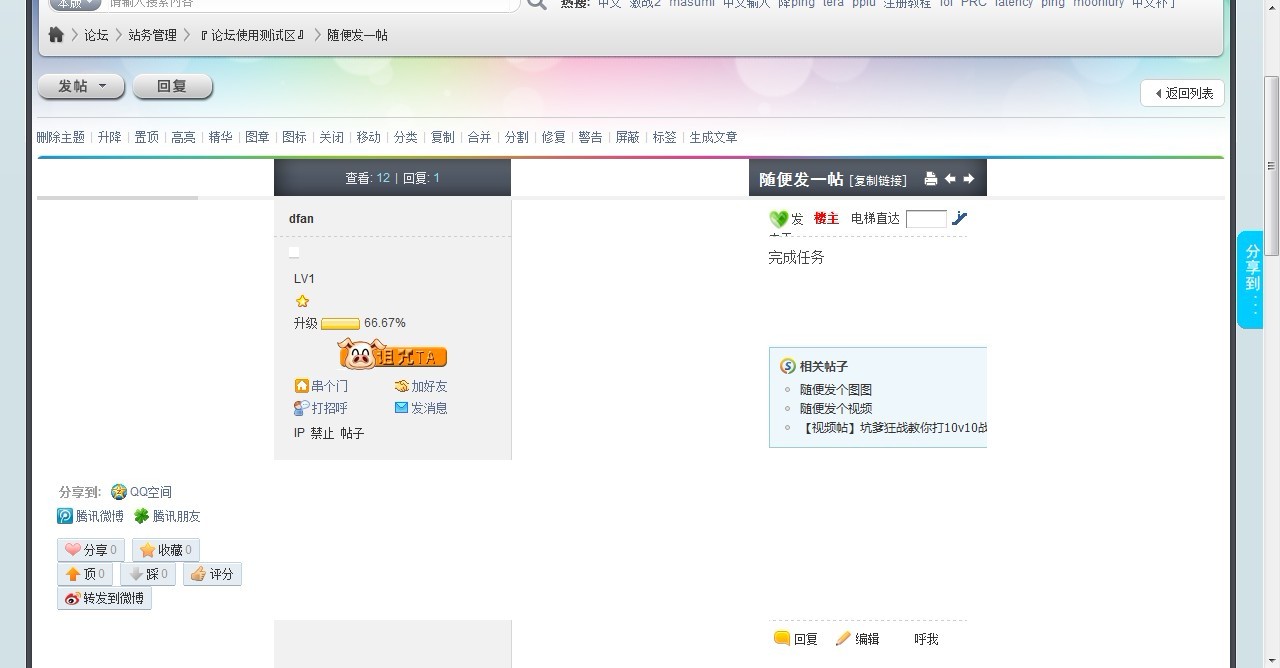
Task: Click the gold star rank icon
Action: (x=302, y=301)
